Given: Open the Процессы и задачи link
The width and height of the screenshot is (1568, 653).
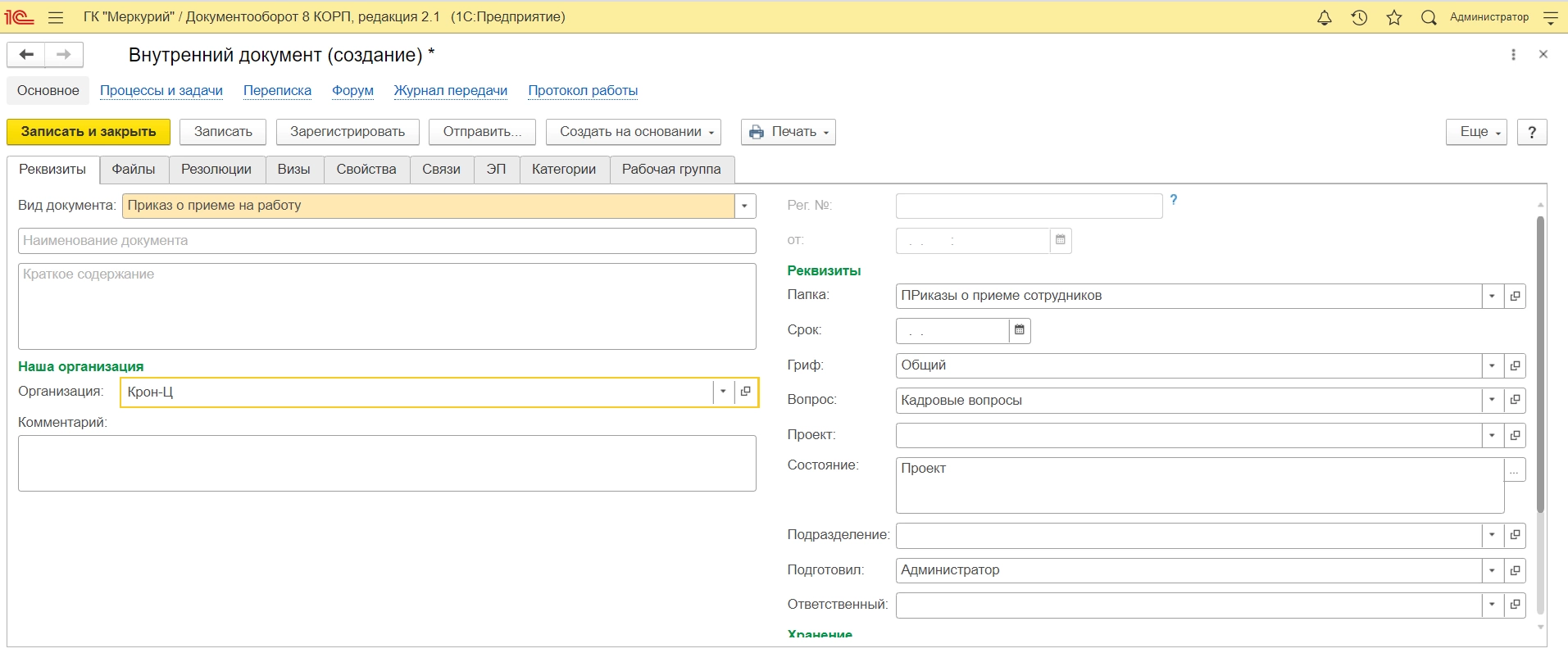Looking at the screenshot, I should [161, 91].
